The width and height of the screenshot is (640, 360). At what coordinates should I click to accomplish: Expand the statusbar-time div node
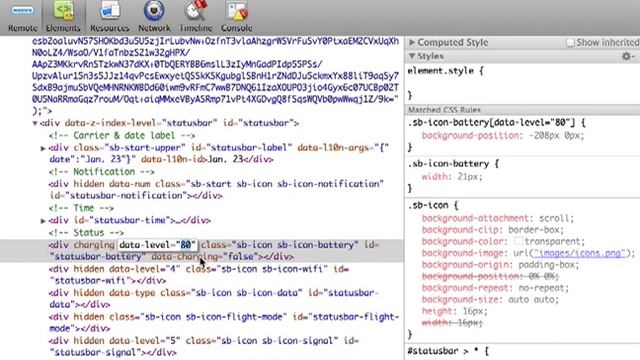pyautogui.click(x=43, y=221)
